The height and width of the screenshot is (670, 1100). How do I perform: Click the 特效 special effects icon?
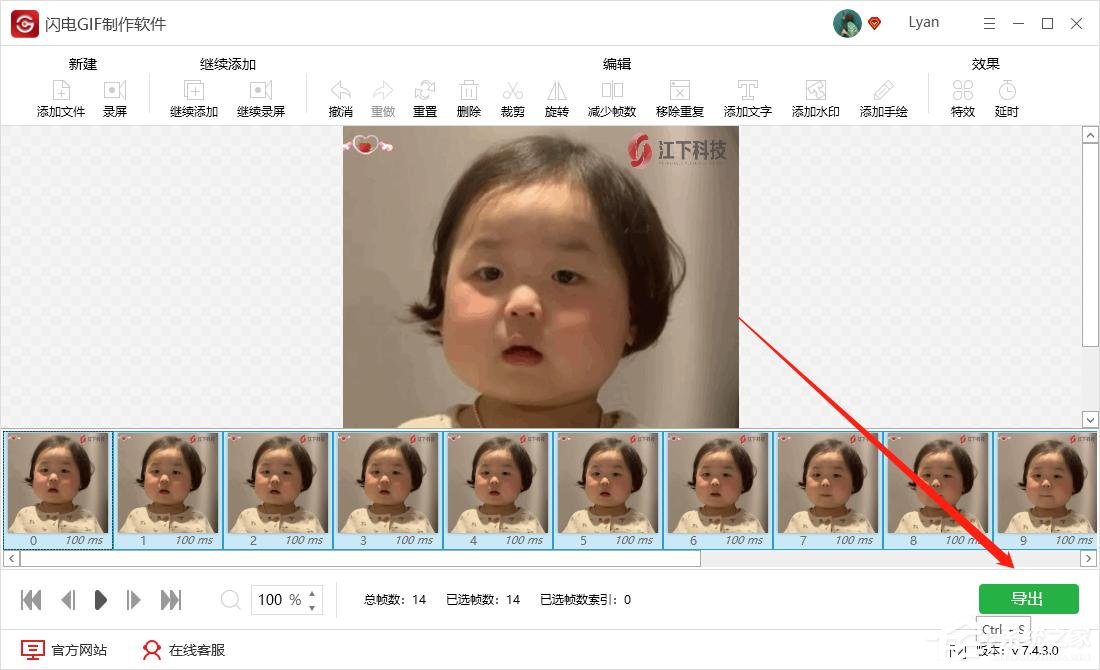[962, 96]
